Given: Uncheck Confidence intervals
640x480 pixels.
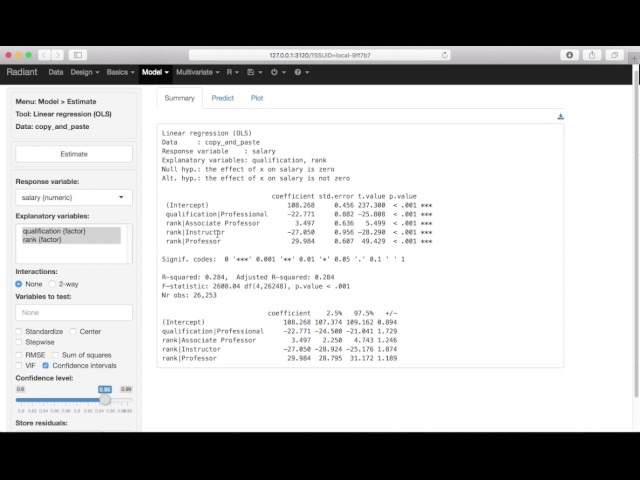Looking at the screenshot, I should pos(46,366).
